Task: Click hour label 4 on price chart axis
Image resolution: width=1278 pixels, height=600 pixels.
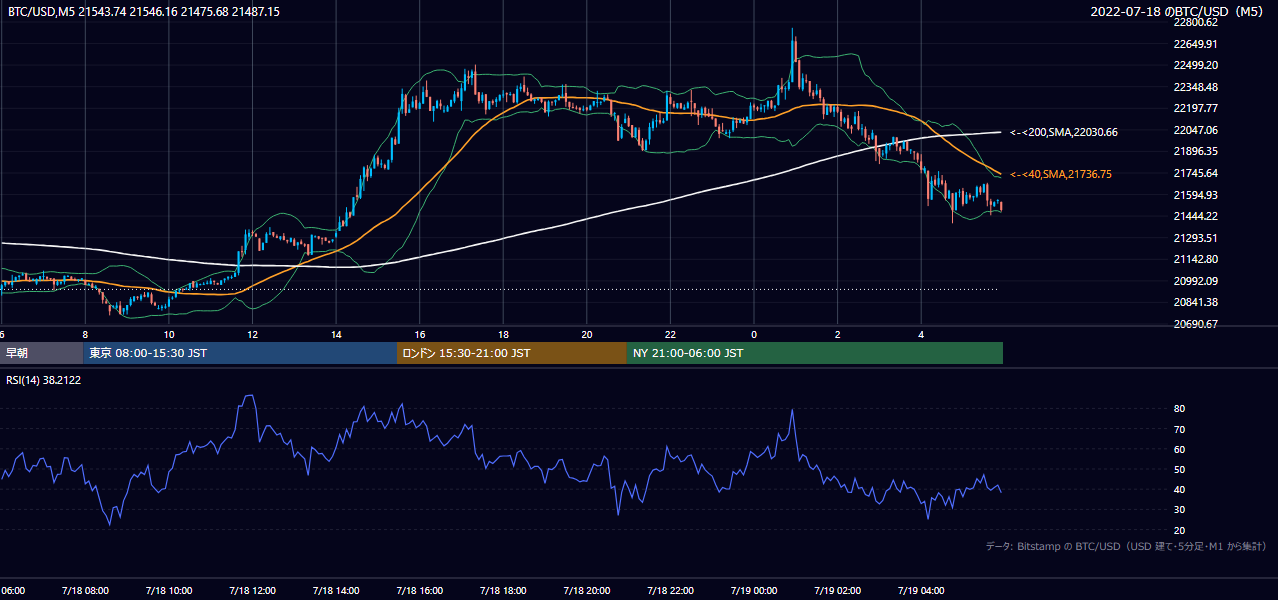Action: tap(921, 334)
